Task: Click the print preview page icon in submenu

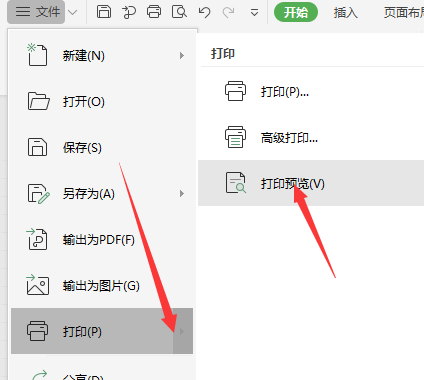Action: coord(236,183)
